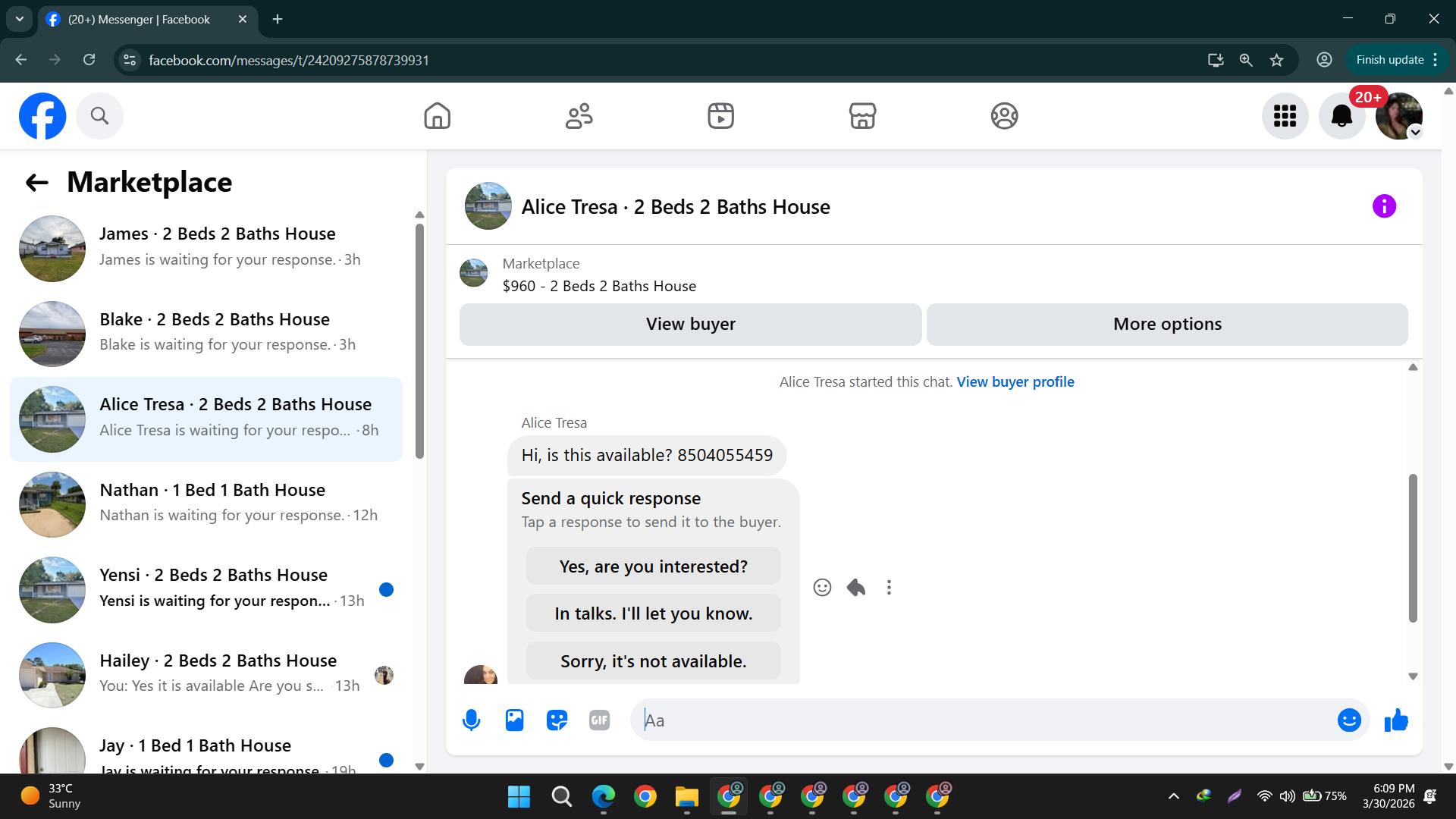Image resolution: width=1456 pixels, height=819 pixels.
Task: Open the GIF picker icon
Action: [599, 720]
